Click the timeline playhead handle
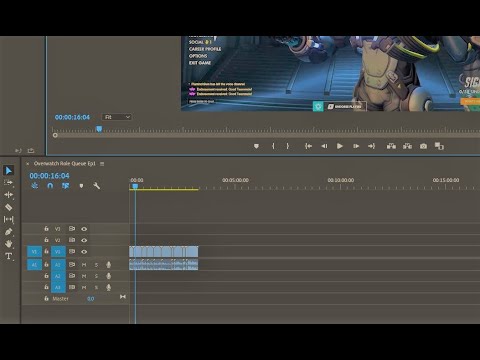480x360 pixels. [135, 186]
